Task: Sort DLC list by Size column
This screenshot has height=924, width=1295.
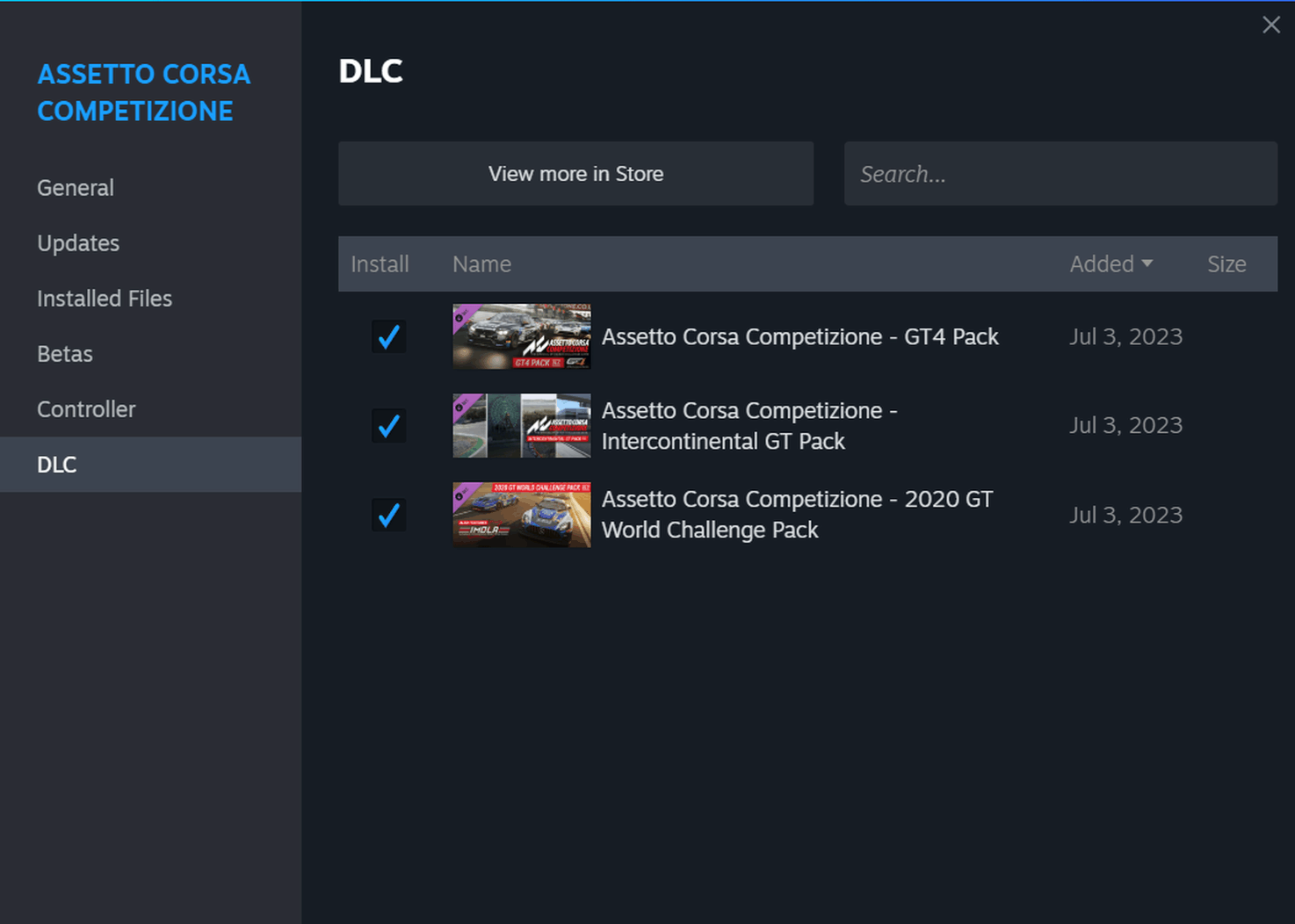Action: 1226,264
